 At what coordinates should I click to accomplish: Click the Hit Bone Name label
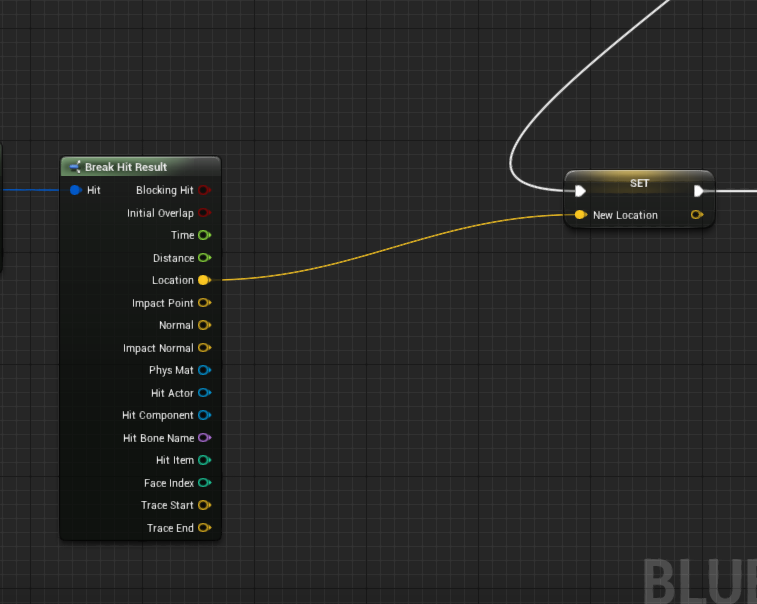pos(158,438)
